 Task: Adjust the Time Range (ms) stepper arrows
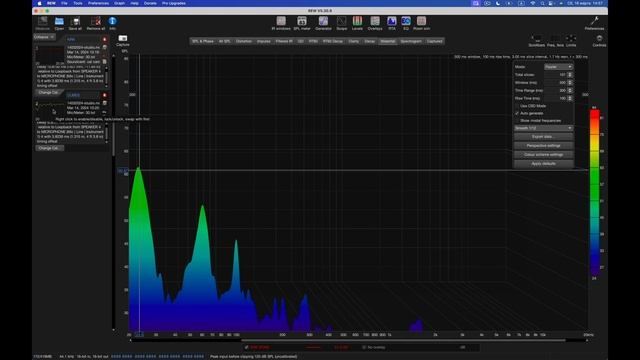click(570, 90)
